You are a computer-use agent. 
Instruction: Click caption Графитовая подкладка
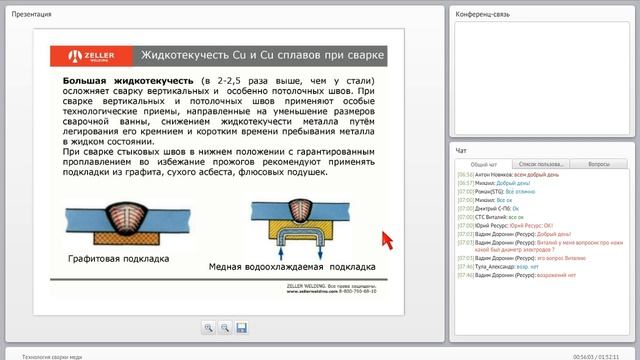point(118,259)
